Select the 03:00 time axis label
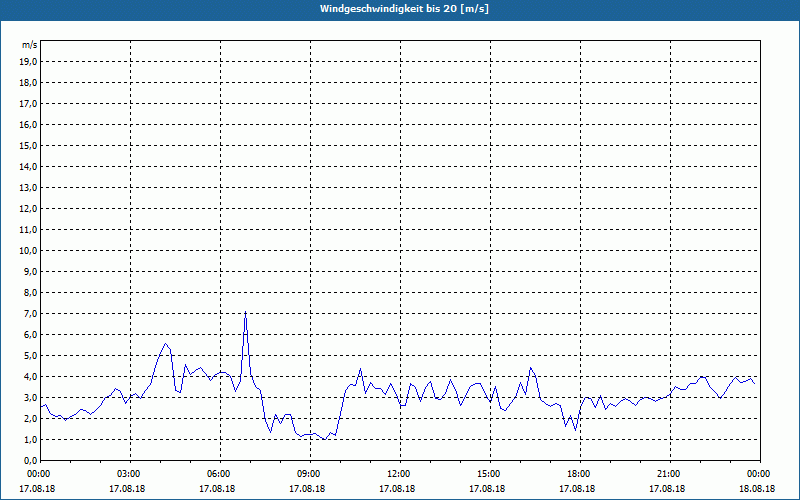 point(129,474)
